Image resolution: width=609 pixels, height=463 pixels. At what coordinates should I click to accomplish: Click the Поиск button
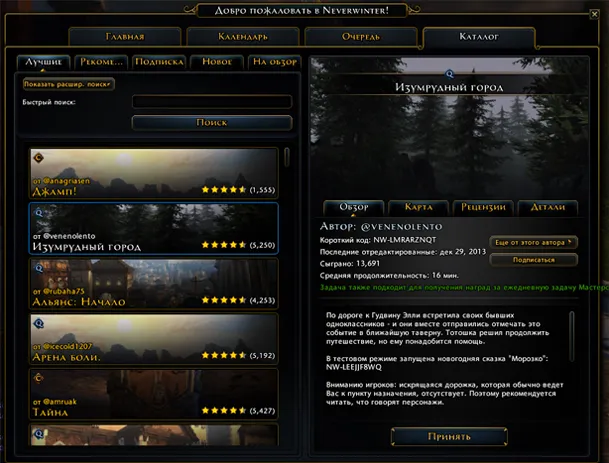pos(212,122)
